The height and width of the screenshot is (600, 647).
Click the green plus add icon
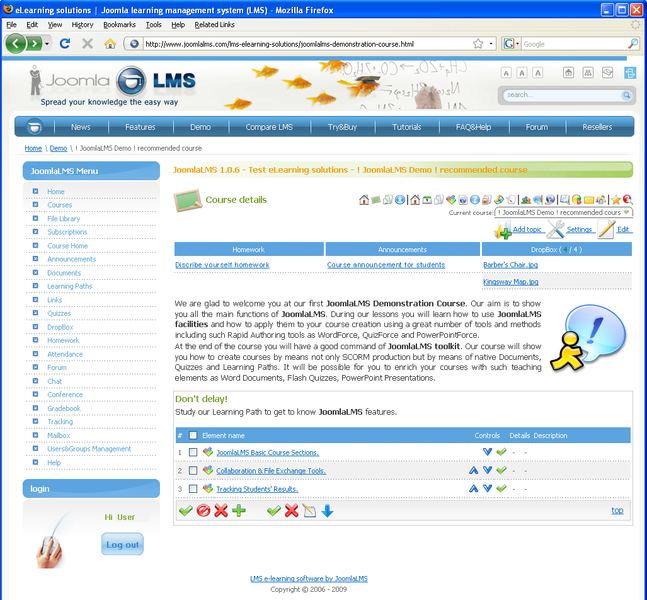point(239,510)
